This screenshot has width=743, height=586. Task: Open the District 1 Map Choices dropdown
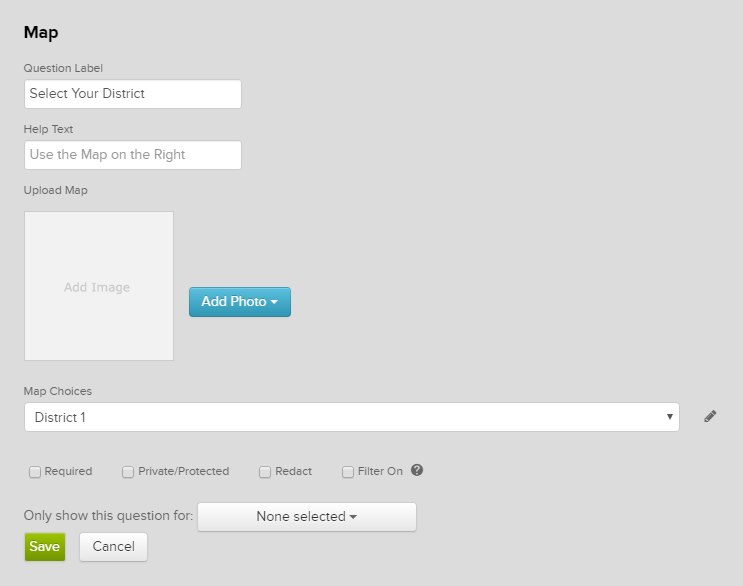[x=352, y=417]
